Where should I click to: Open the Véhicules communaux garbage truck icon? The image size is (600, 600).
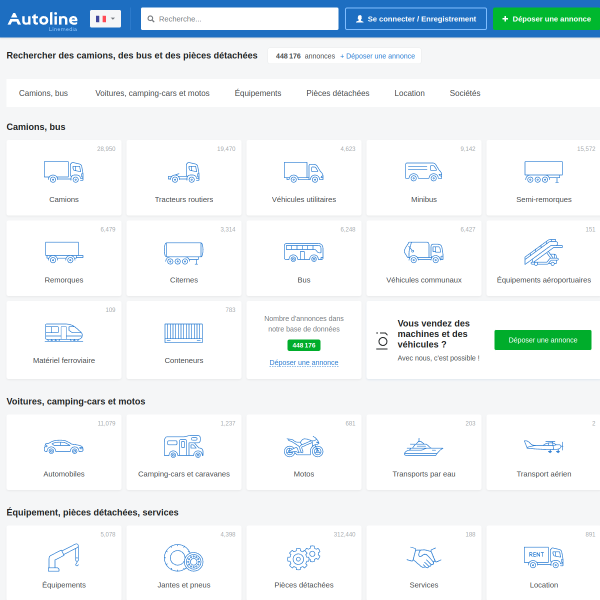click(424, 252)
